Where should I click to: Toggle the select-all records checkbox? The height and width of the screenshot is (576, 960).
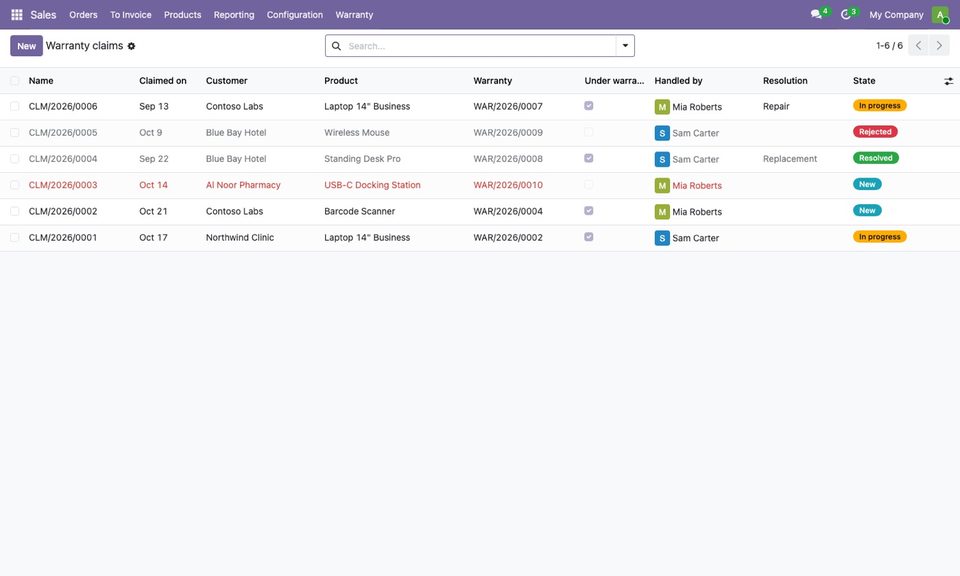tap(15, 81)
